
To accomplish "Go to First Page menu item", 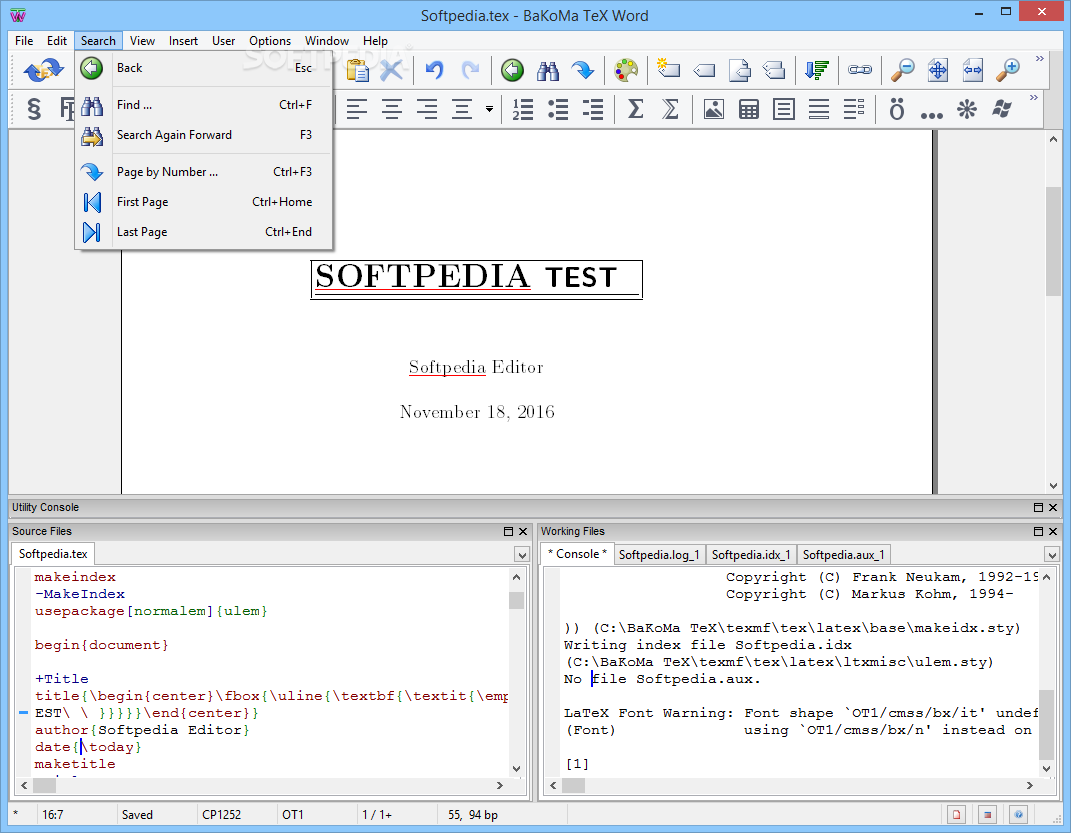I will coord(204,201).
